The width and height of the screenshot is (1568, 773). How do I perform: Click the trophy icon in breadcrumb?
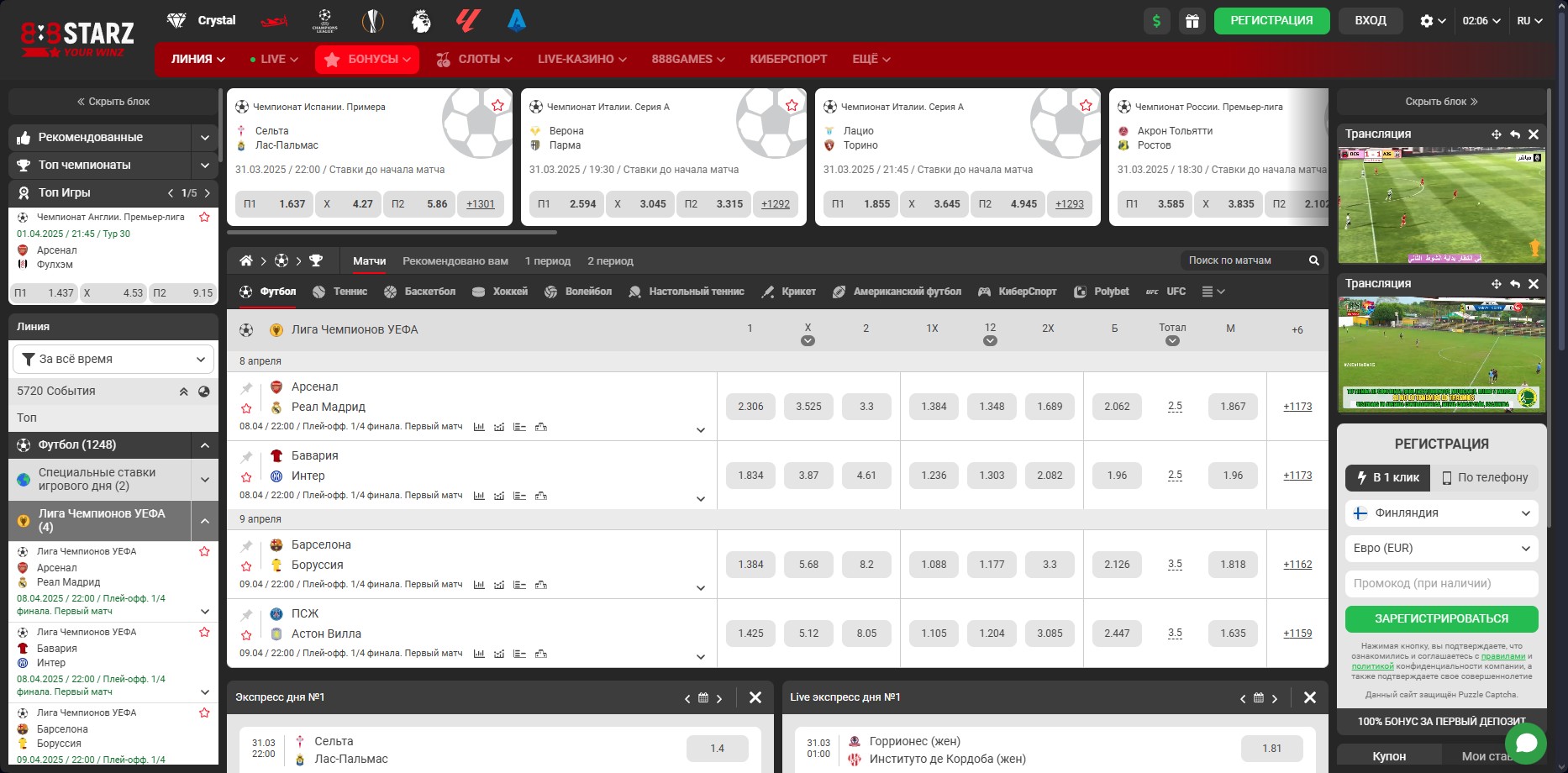(x=316, y=260)
